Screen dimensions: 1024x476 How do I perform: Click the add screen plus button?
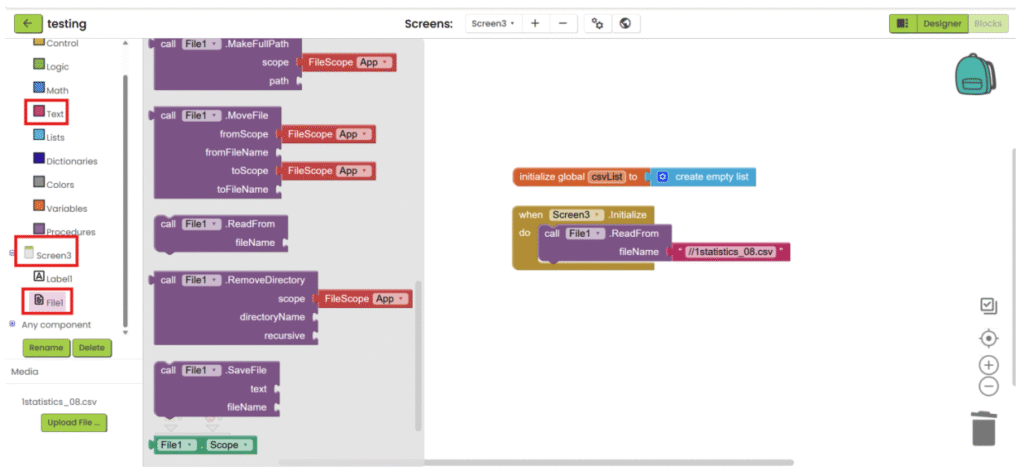pyautogui.click(x=535, y=23)
